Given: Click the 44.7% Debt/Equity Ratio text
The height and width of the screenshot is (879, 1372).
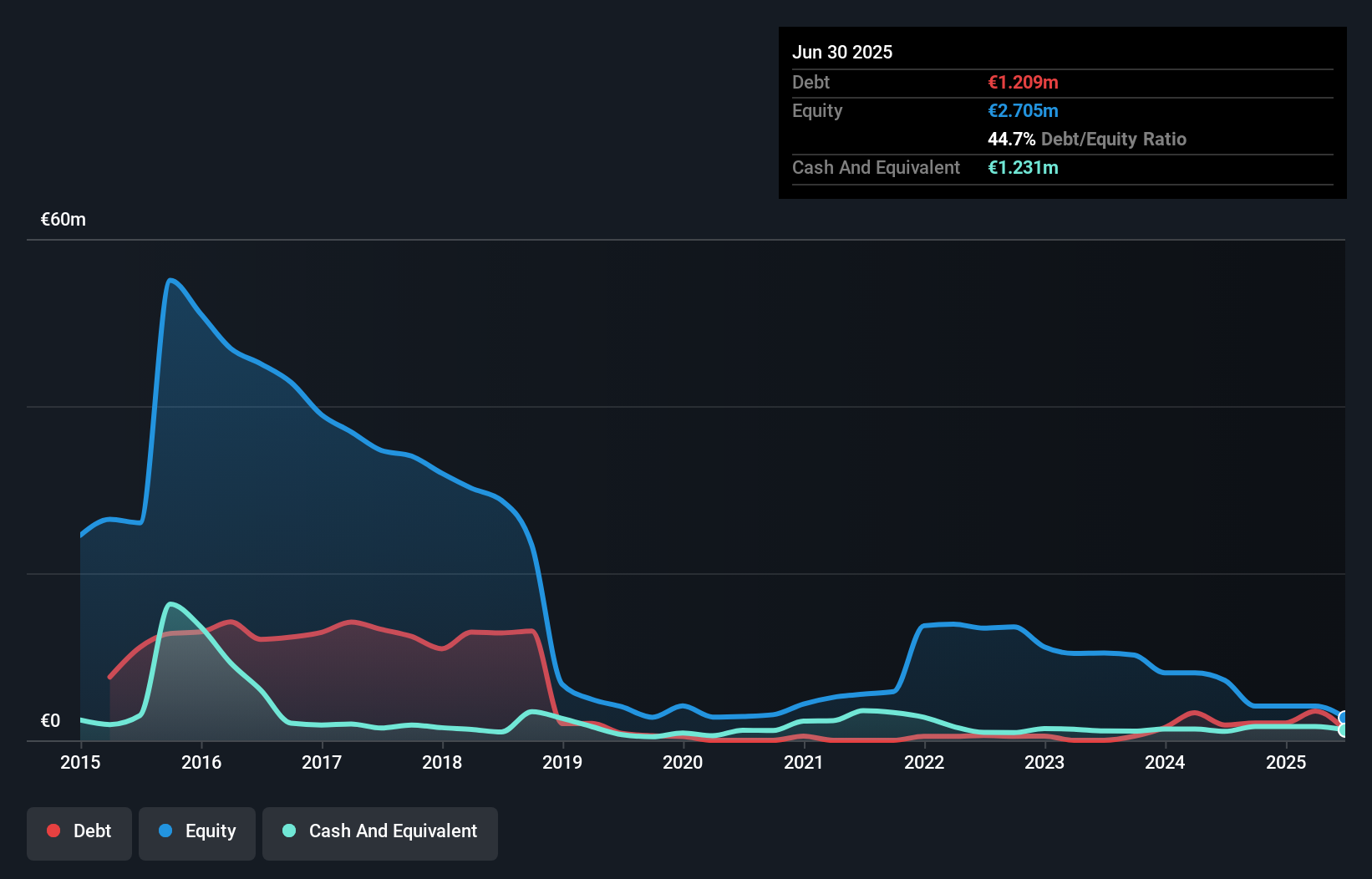Looking at the screenshot, I should coord(1087,139).
